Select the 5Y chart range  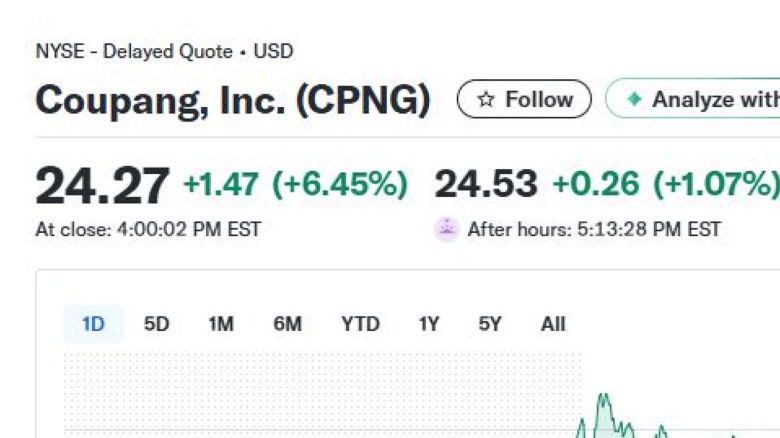pos(490,324)
